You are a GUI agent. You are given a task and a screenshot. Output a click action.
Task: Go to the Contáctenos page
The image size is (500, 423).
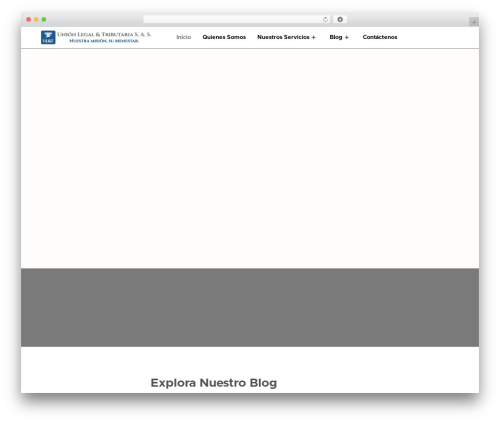[380, 37]
